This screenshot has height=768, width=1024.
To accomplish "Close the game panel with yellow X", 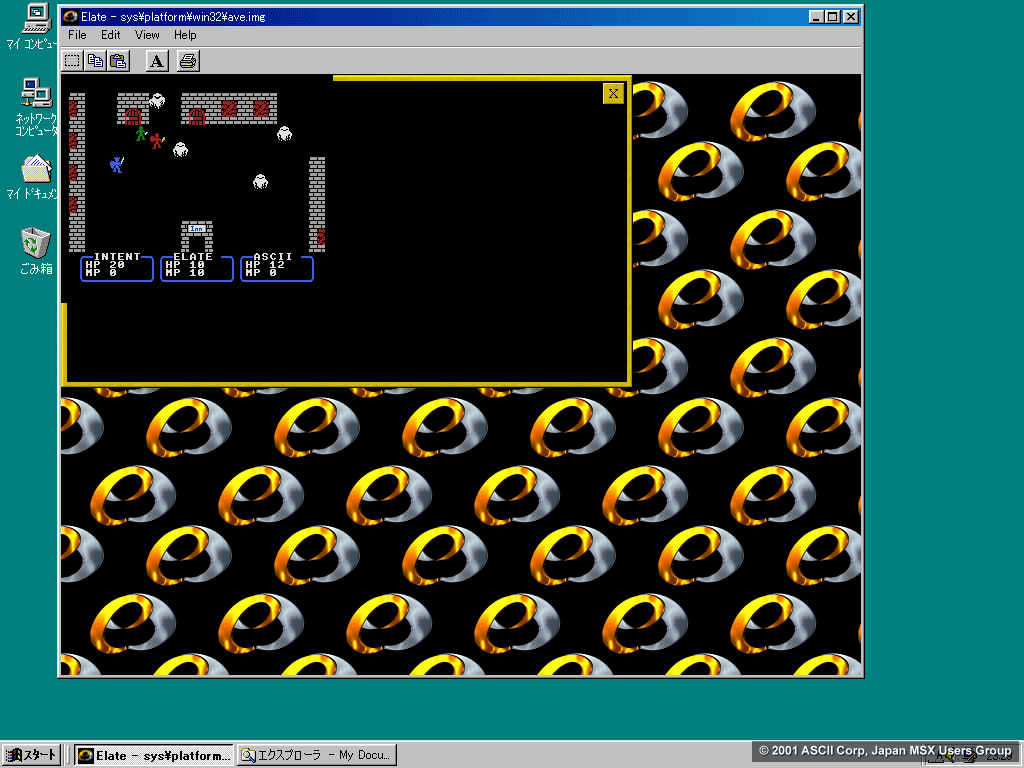I will [x=613, y=93].
